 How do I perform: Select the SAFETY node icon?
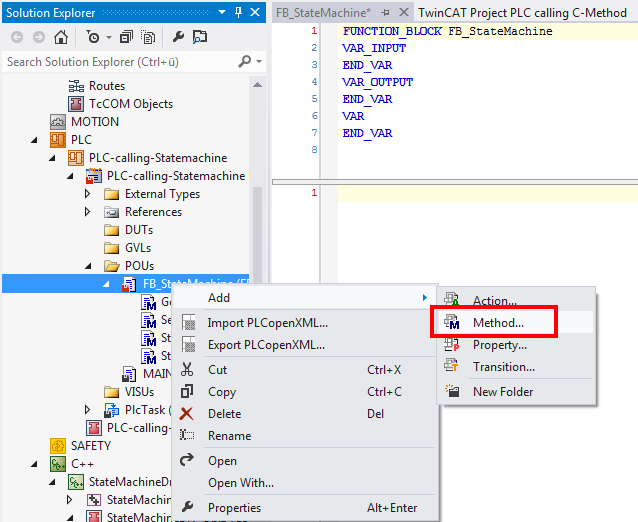(x=58, y=446)
